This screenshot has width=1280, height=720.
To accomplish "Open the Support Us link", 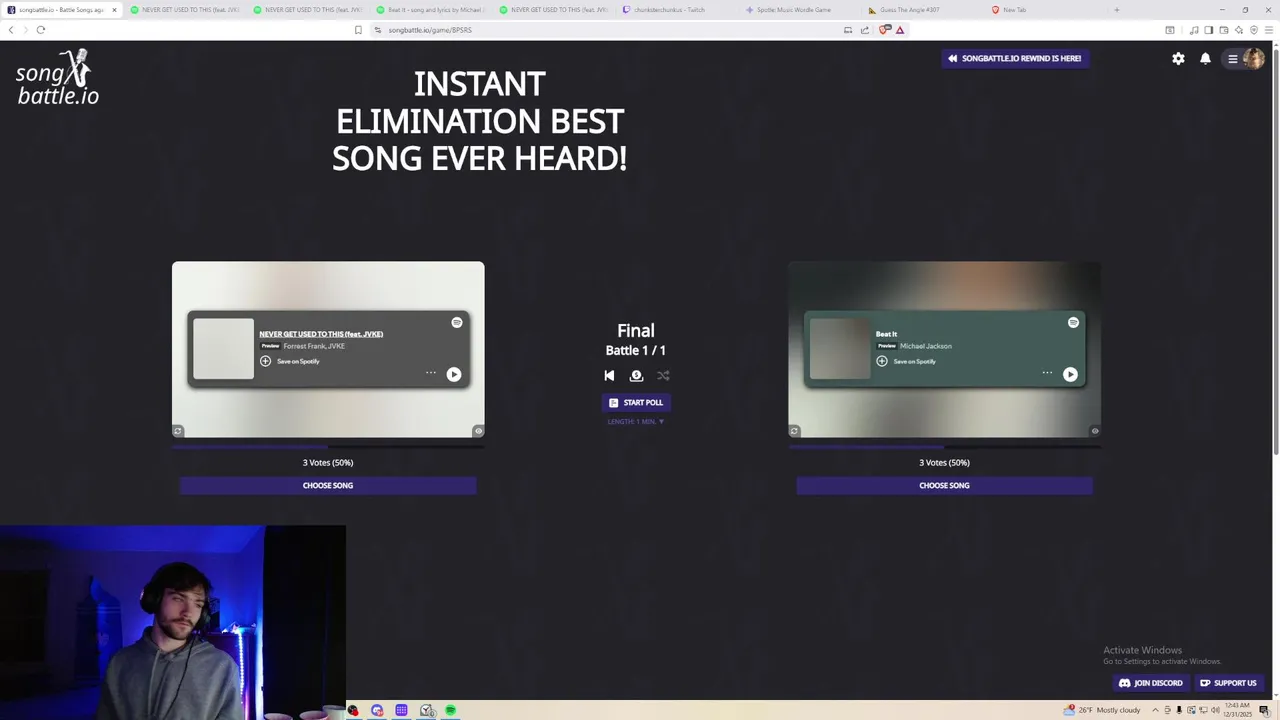I will [1228, 683].
